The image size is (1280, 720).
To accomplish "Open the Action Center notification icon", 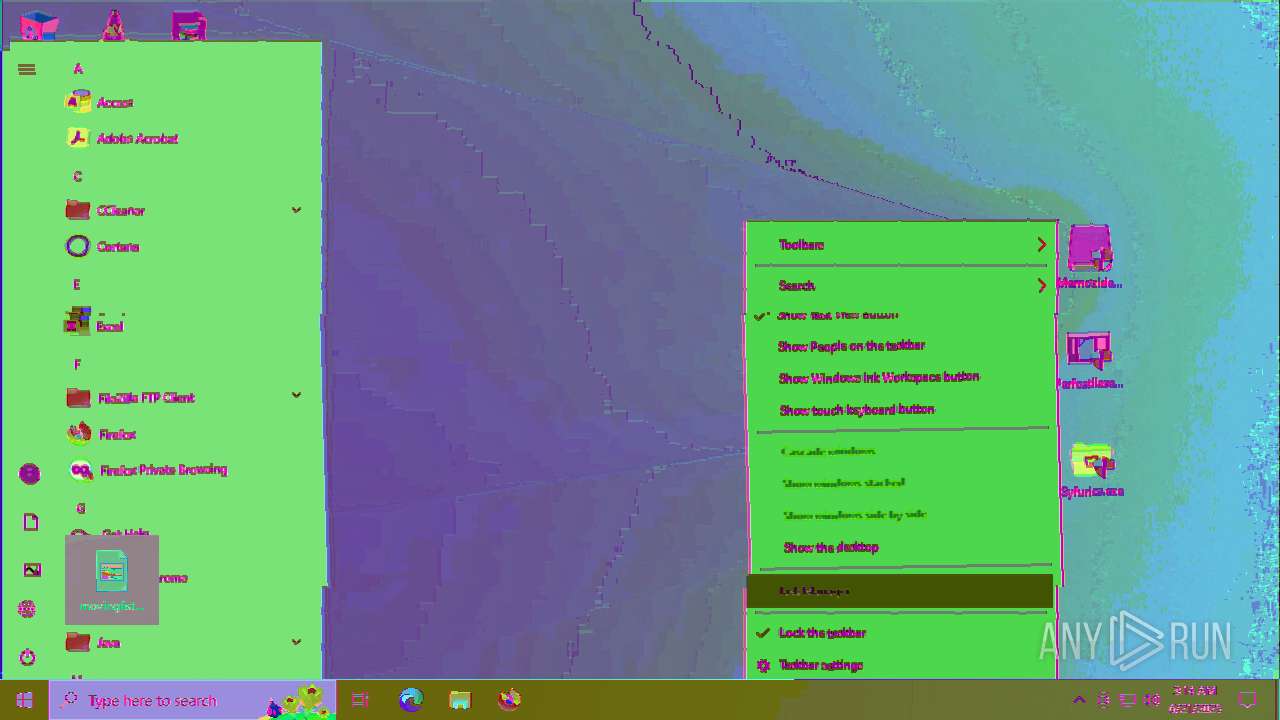I will tap(1247, 700).
